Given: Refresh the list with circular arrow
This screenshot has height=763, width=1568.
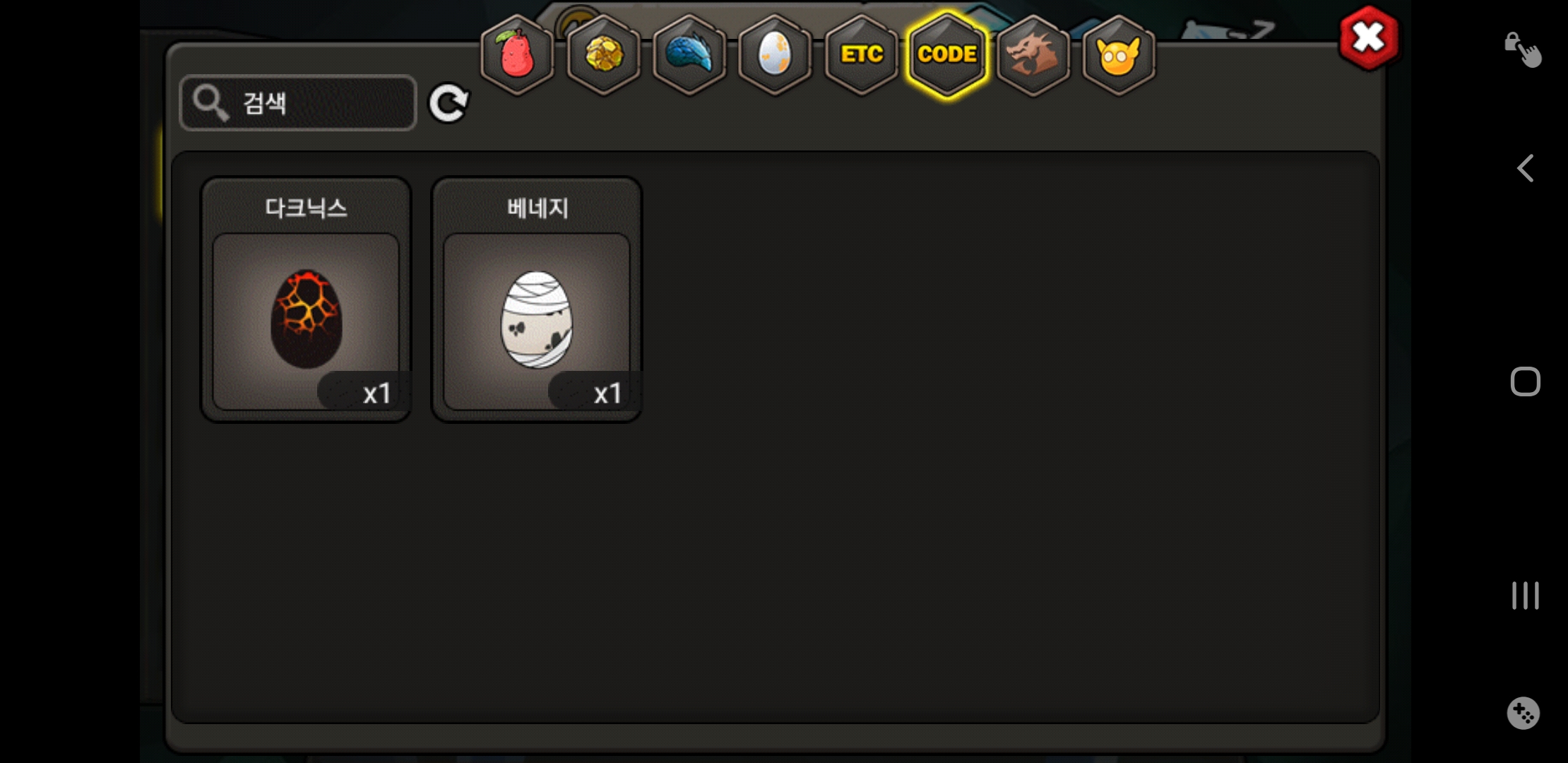Looking at the screenshot, I should (x=449, y=104).
